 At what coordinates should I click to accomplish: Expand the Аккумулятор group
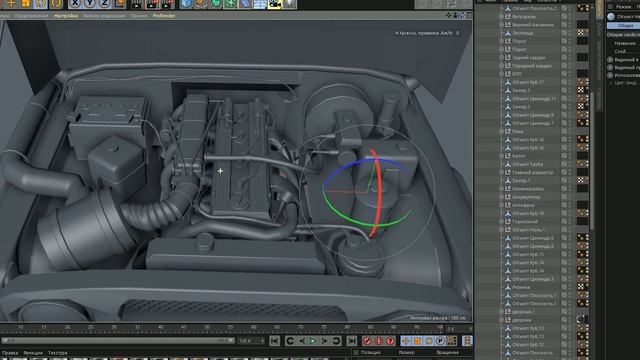(x=501, y=197)
